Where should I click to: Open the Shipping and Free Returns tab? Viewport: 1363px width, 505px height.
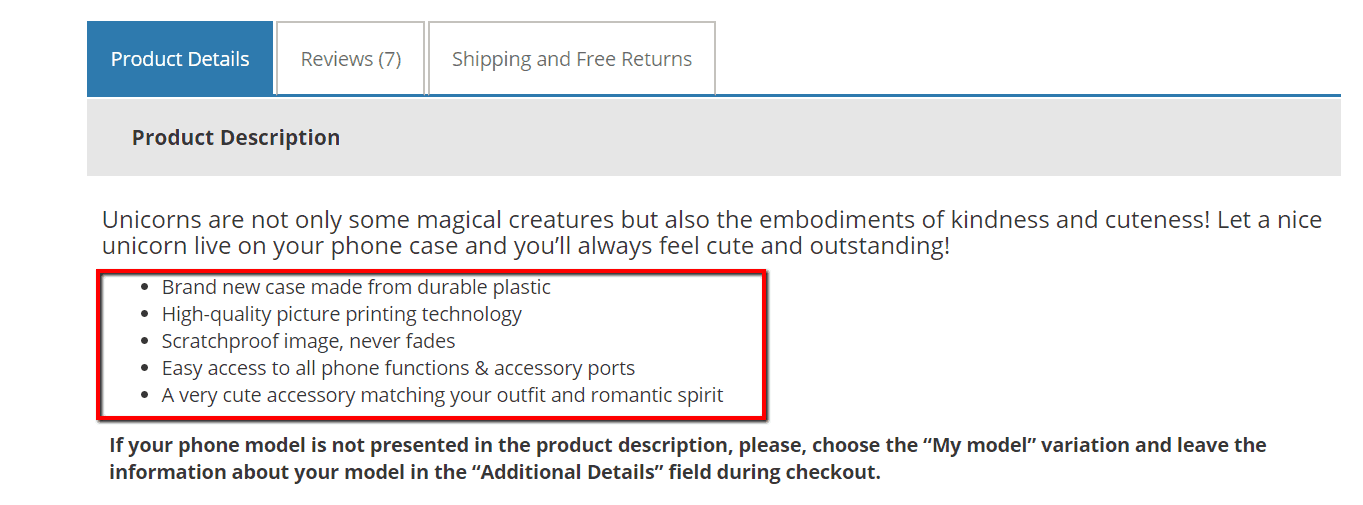pyautogui.click(x=572, y=59)
